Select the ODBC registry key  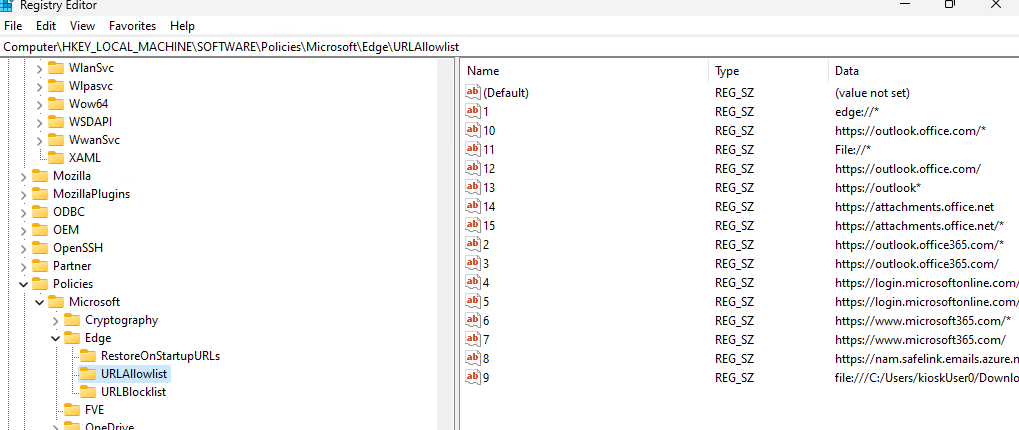[69, 212]
